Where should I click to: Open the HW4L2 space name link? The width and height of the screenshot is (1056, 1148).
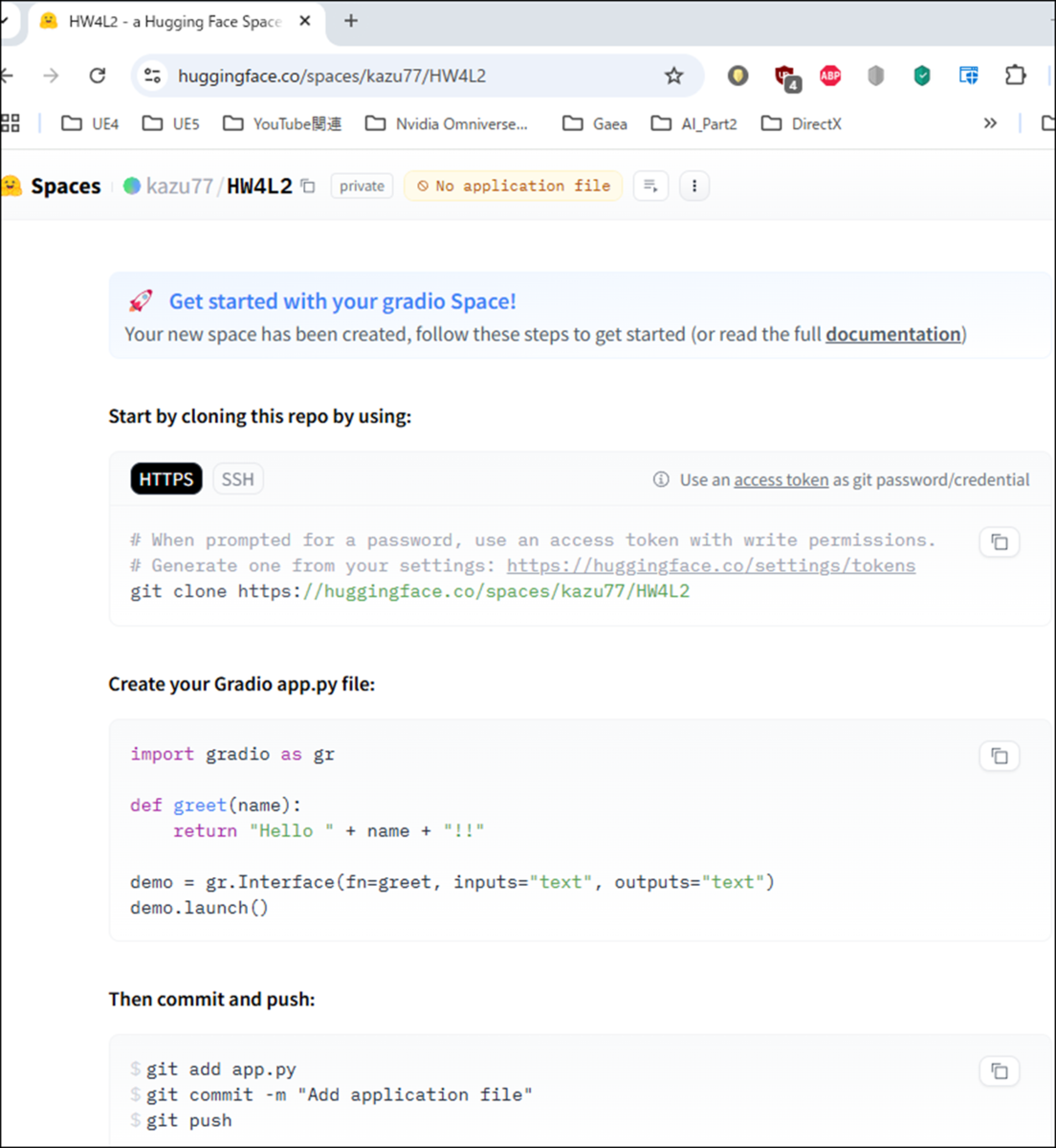click(x=259, y=186)
